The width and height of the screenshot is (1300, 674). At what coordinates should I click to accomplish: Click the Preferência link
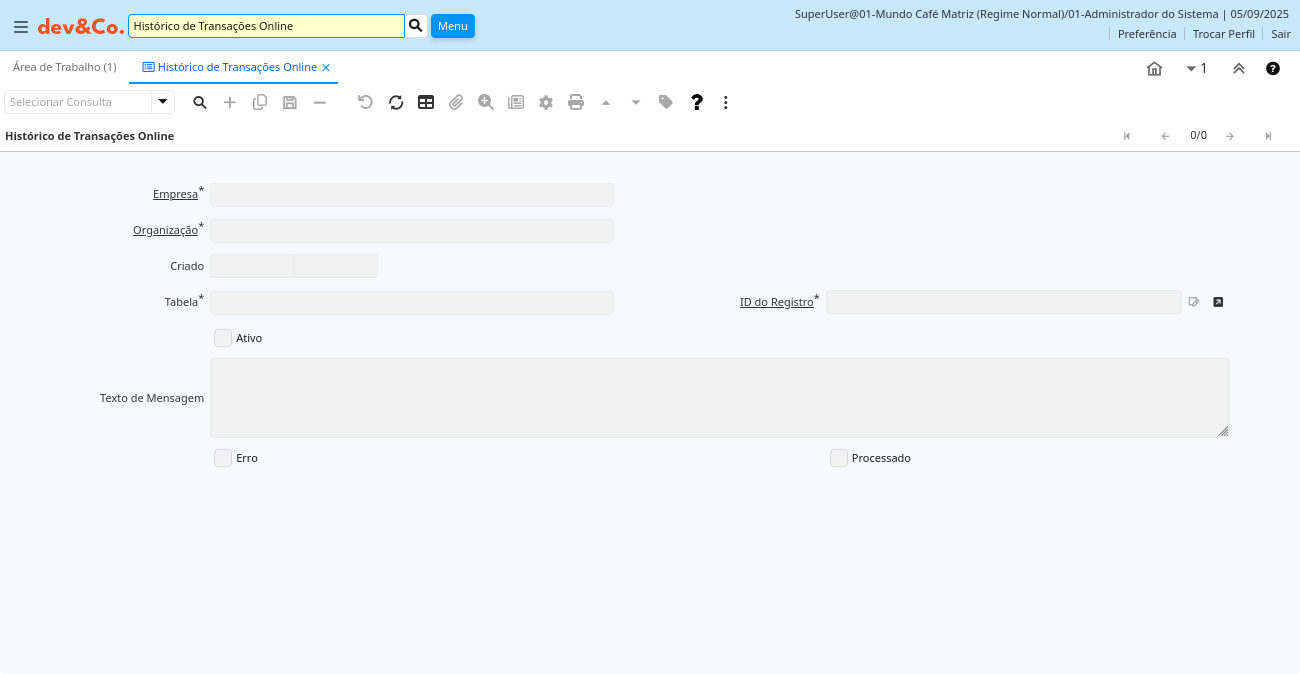(x=1147, y=34)
